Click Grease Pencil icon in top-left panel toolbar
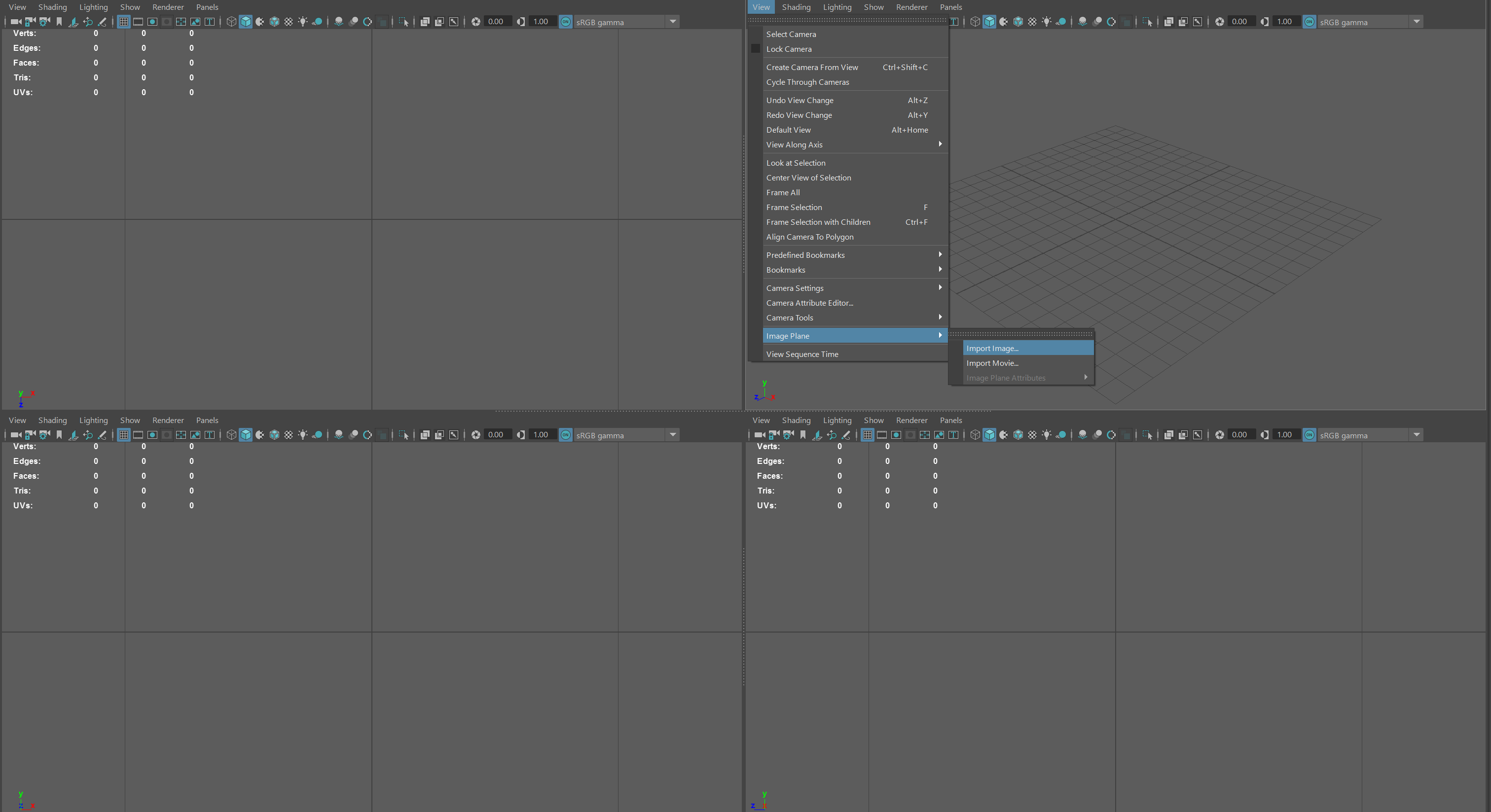1491x812 pixels. (102, 21)
